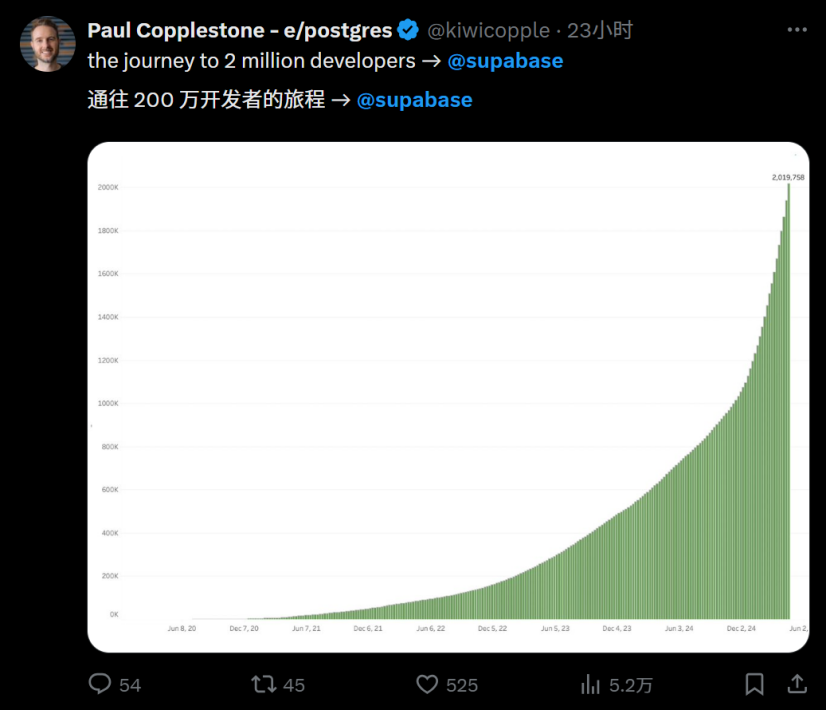
Task: Click the 2,019,758 peak value label
Action: click(x=788, y=177)
